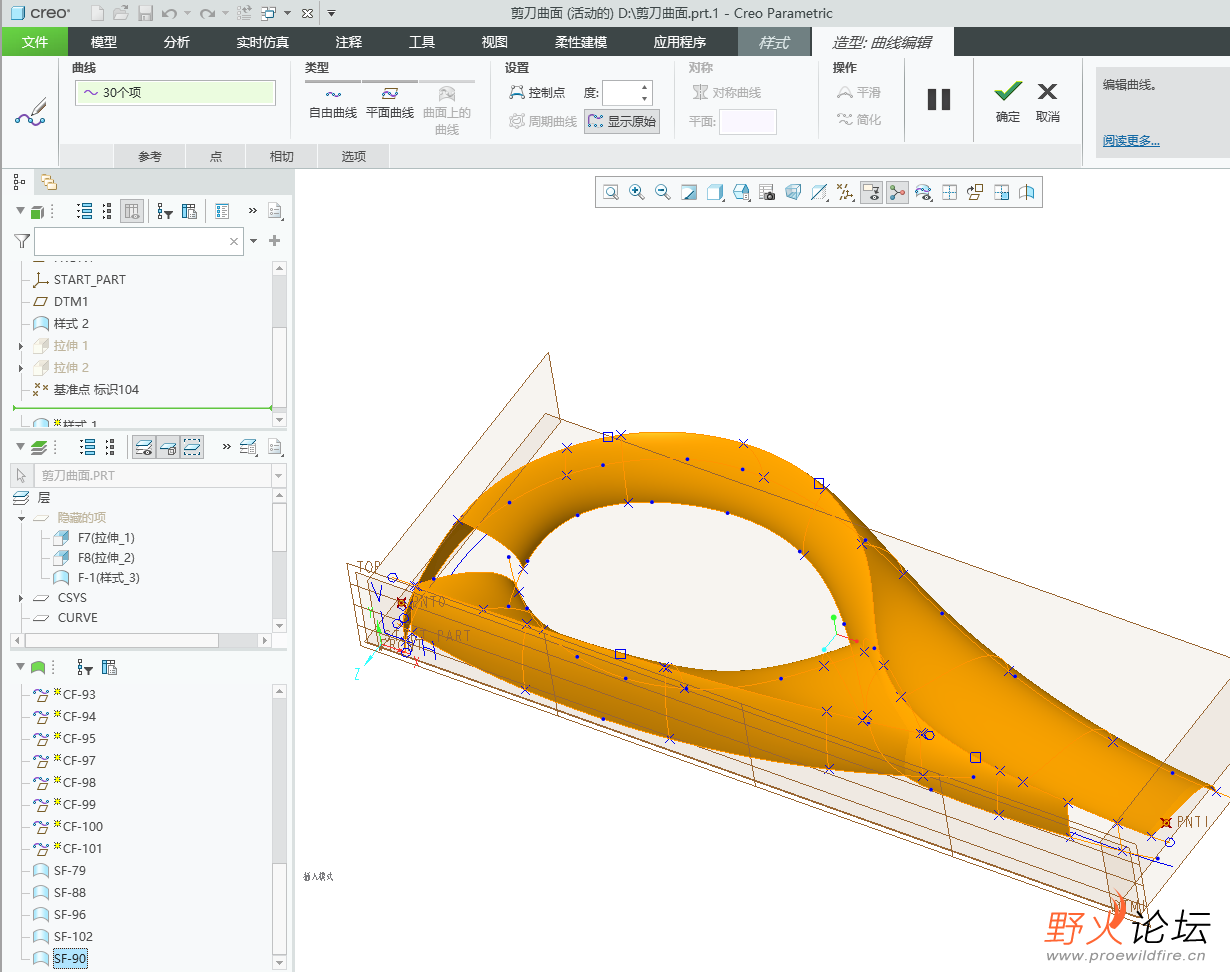Click the Undo arrow icon
Viewport: 1230px width, 972px height.
170,14
